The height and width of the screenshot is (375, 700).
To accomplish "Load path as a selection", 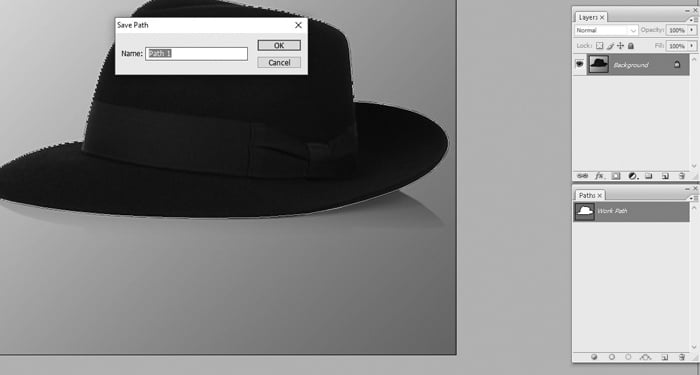I will [628, 357].
